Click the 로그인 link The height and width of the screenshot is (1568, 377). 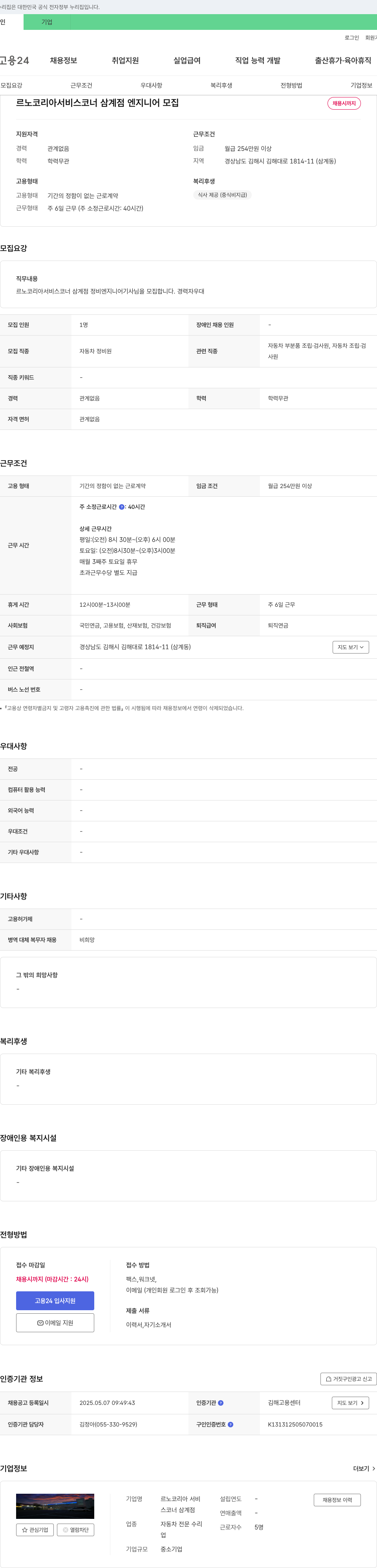click(x=351, y=38)
